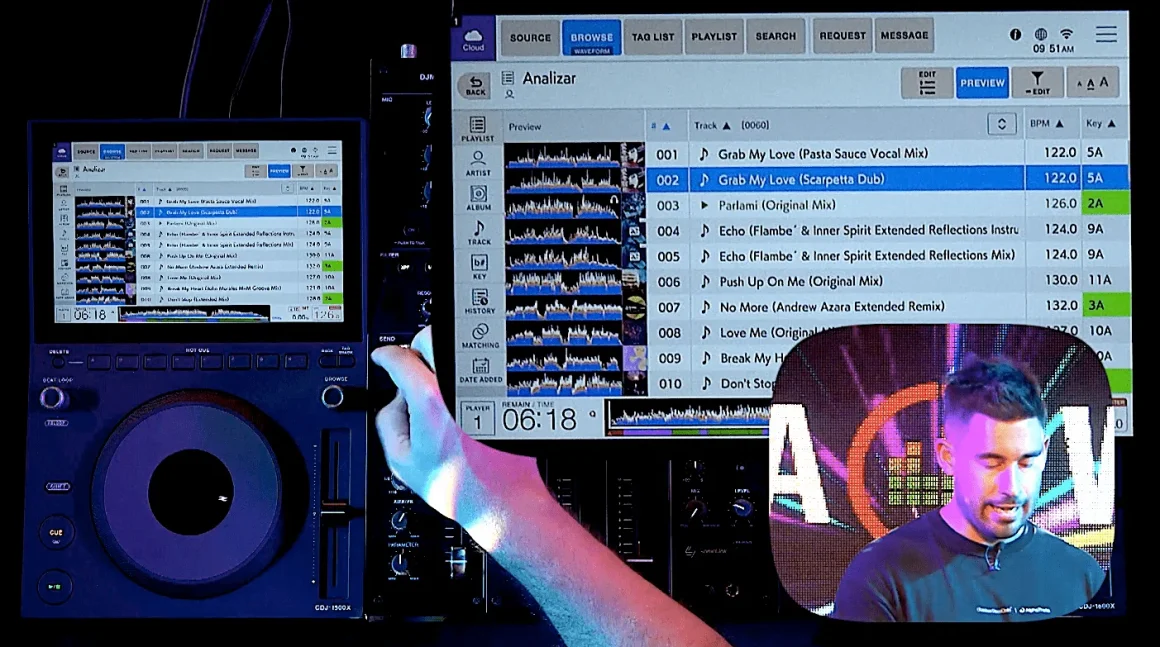Seek in the overview waveform beside 06:18
Viewport: 1160px width, 647px height.
coord(688,418)
